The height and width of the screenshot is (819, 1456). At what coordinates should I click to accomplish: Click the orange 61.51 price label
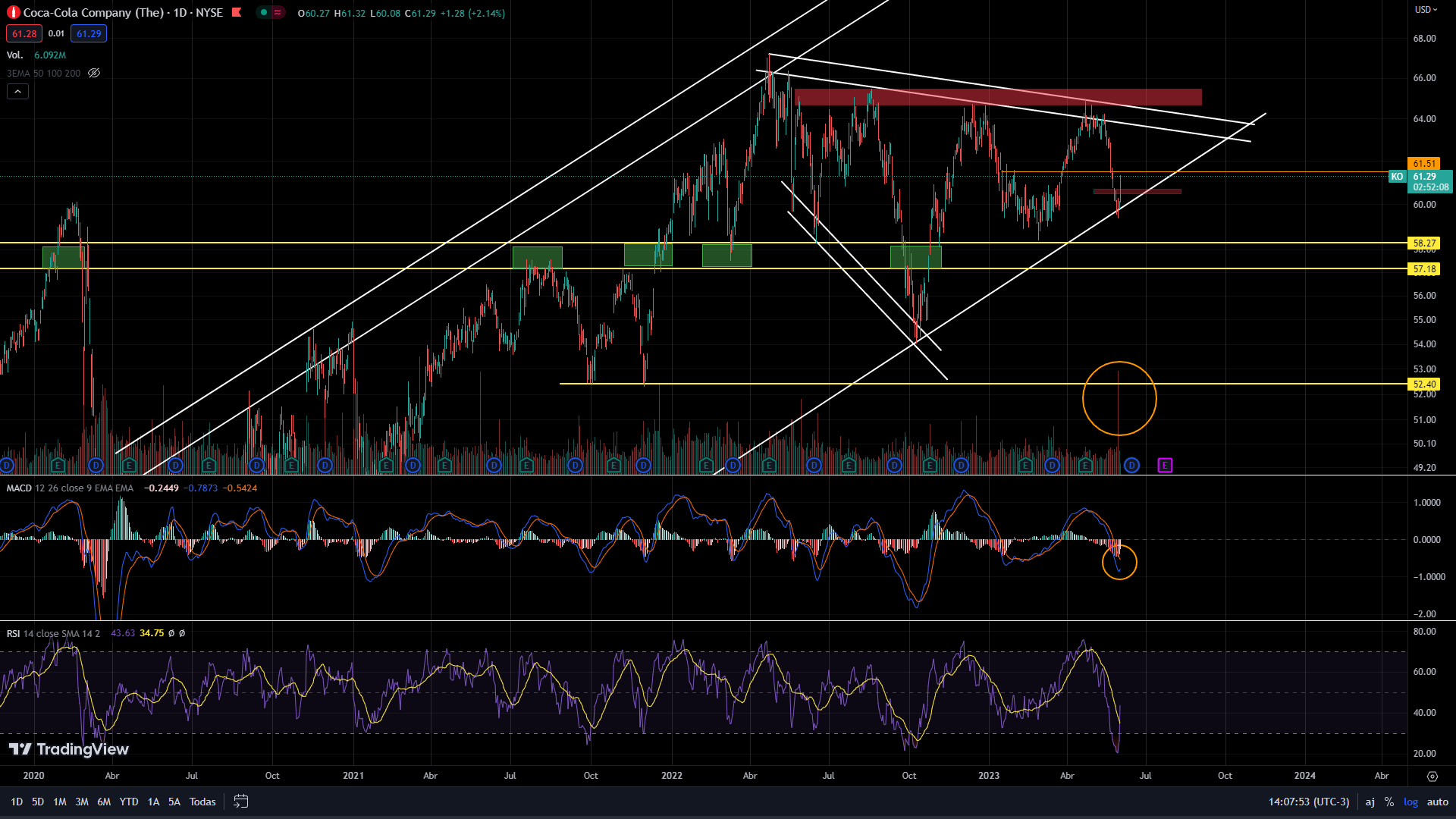pos(1424,164)
